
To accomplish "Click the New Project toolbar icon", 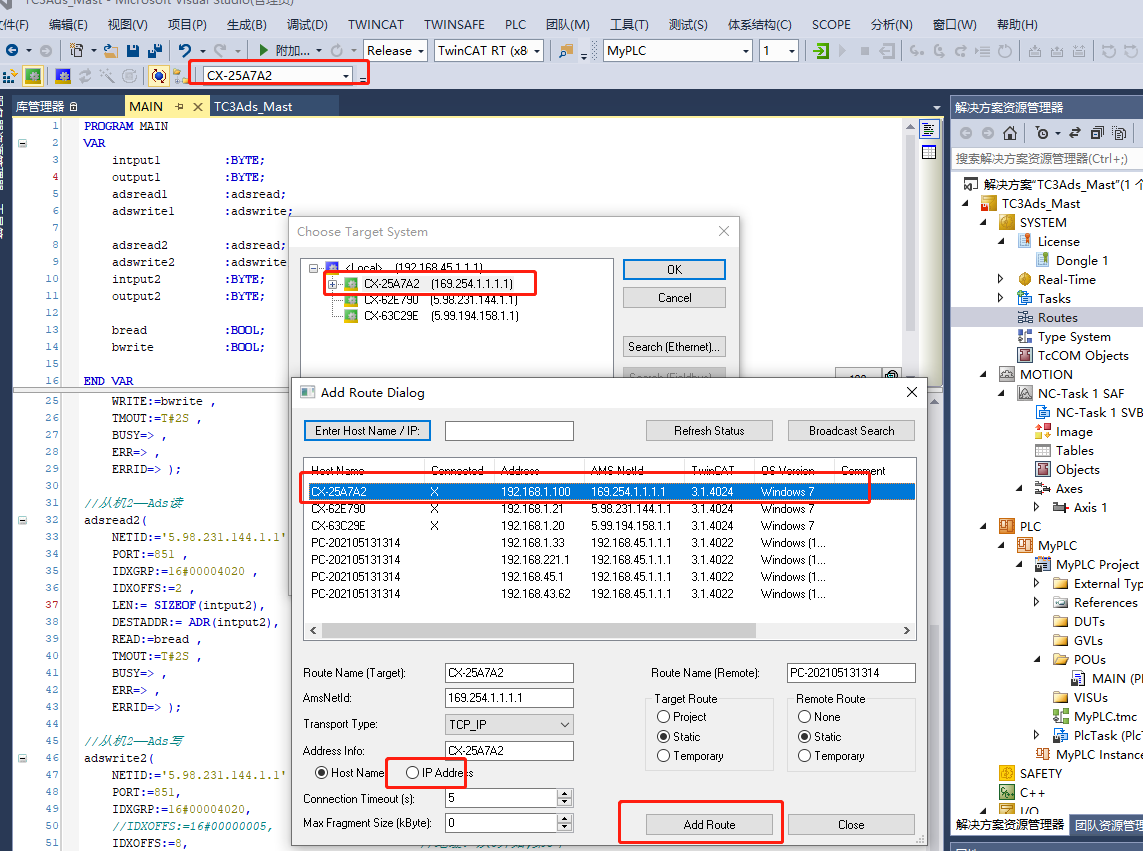I will coord(76,51).
